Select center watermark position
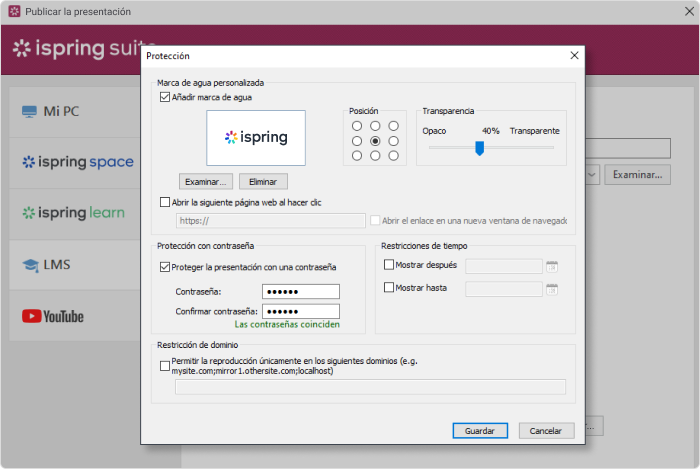 tap(375, 141)
